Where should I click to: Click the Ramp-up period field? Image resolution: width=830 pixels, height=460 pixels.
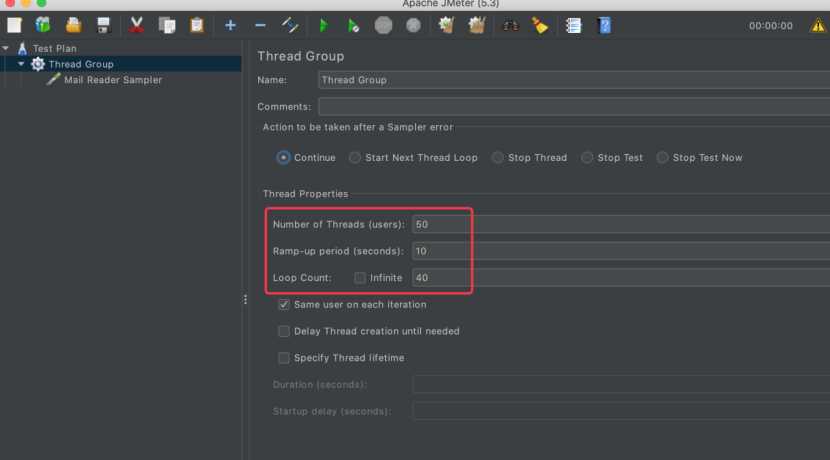(621, 251)
